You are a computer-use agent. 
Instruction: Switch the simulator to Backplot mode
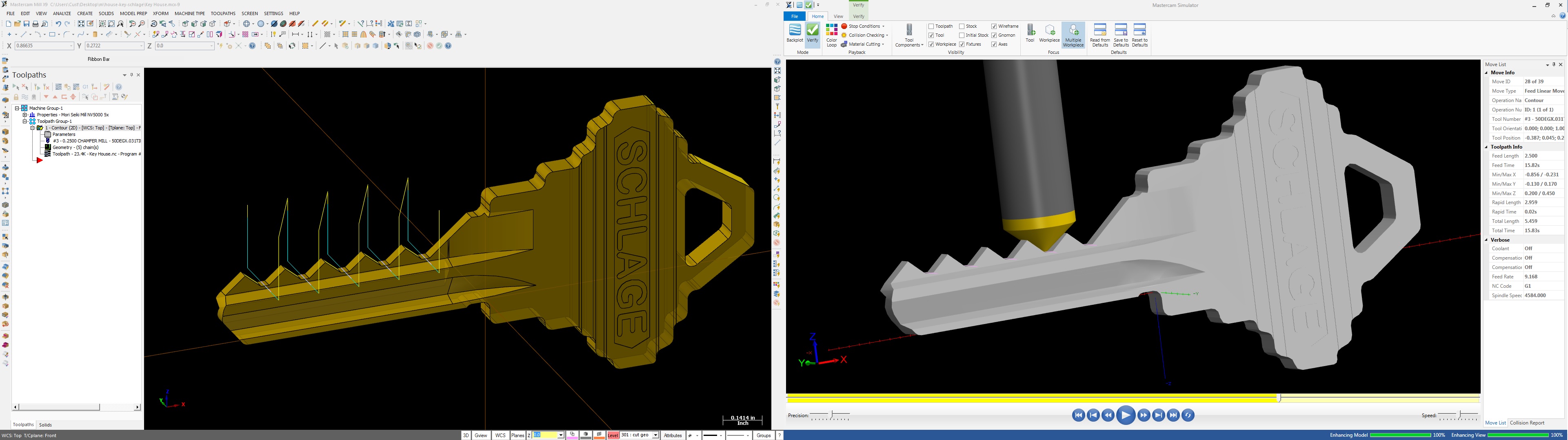click(x=794, y=34)
